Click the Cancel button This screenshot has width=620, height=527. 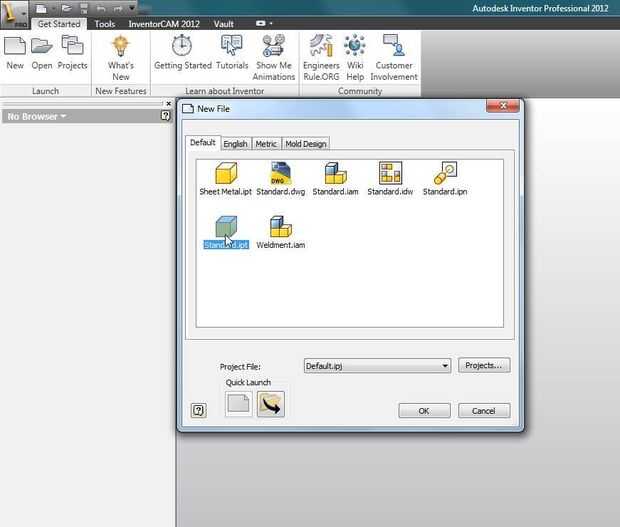(484, 411)
